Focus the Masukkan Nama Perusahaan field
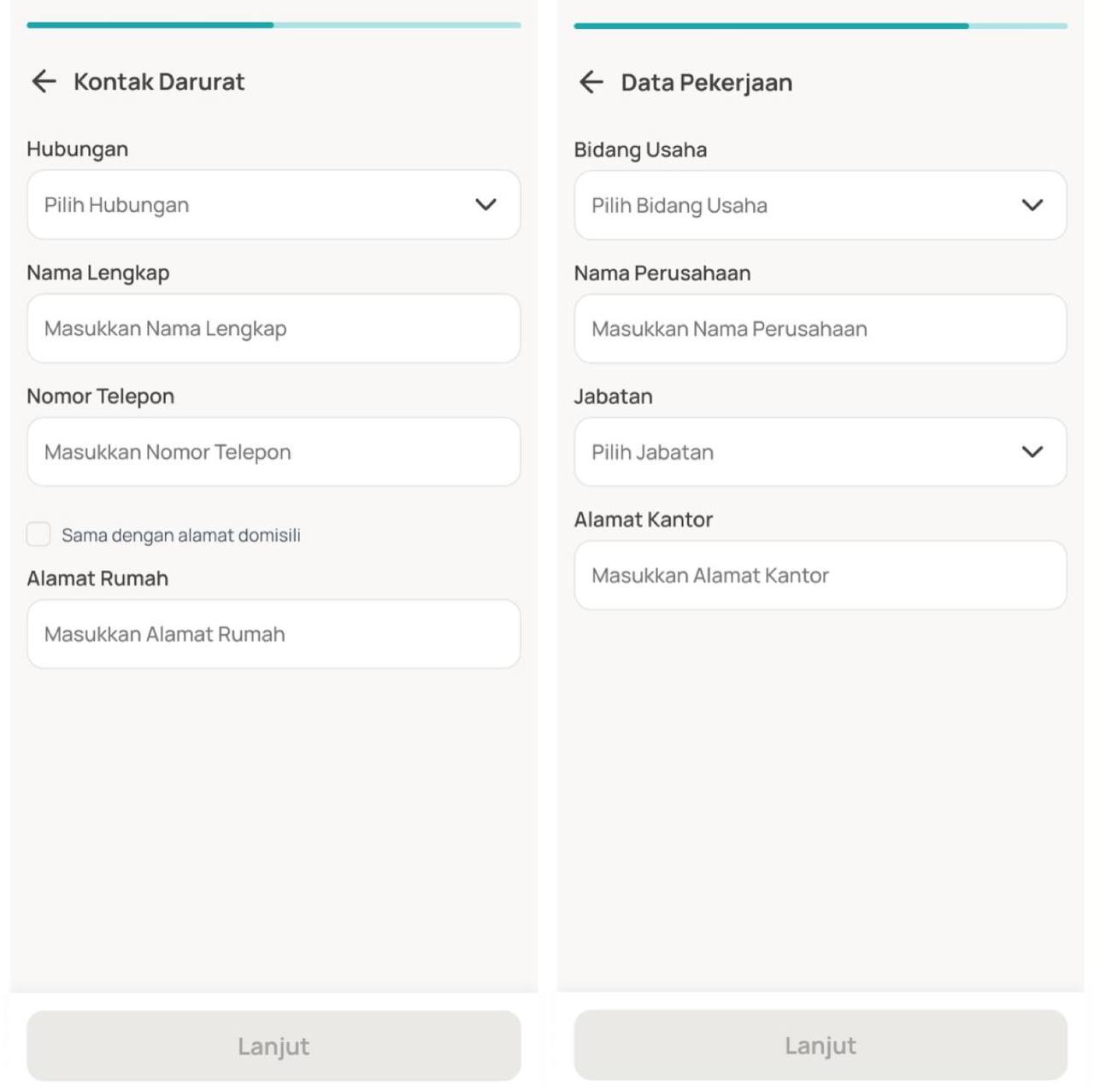 point(820,329)
